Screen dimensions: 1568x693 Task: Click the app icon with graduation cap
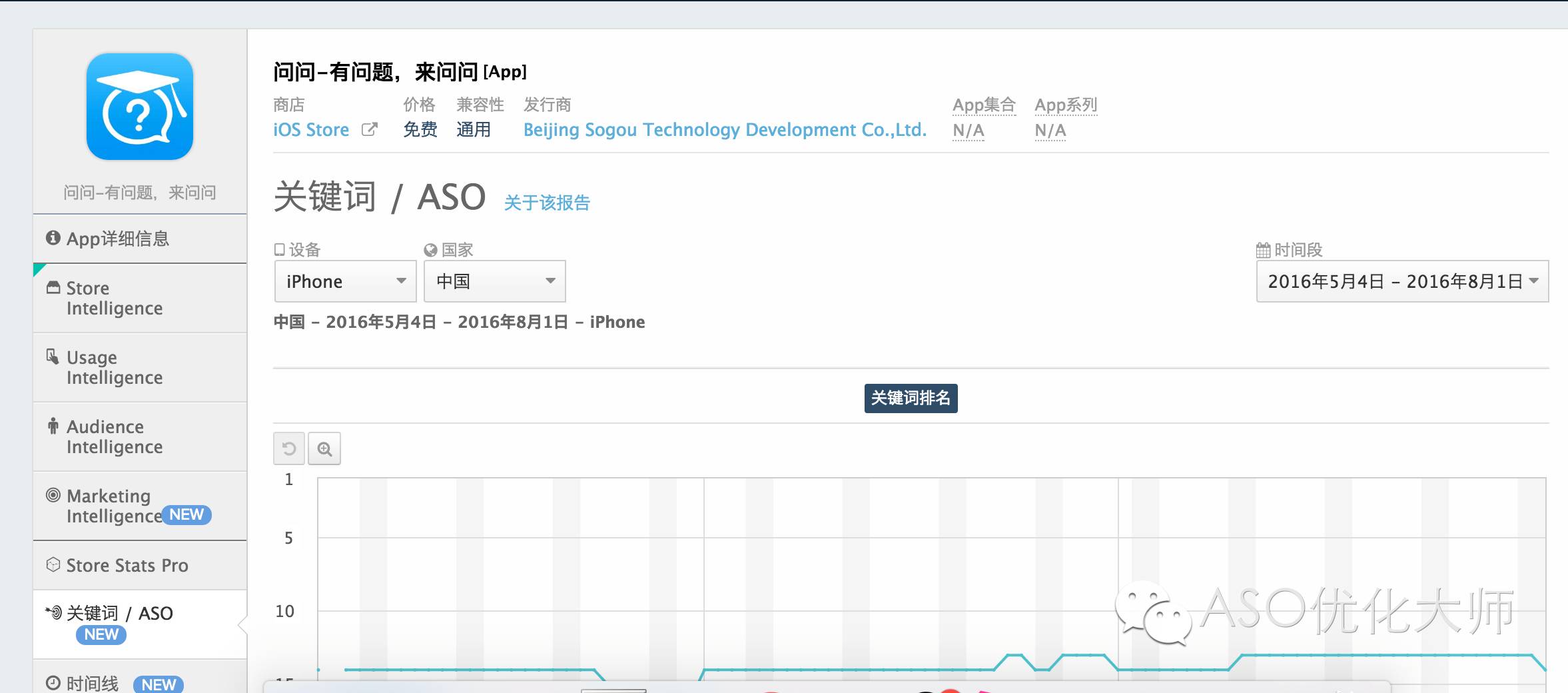140,107
